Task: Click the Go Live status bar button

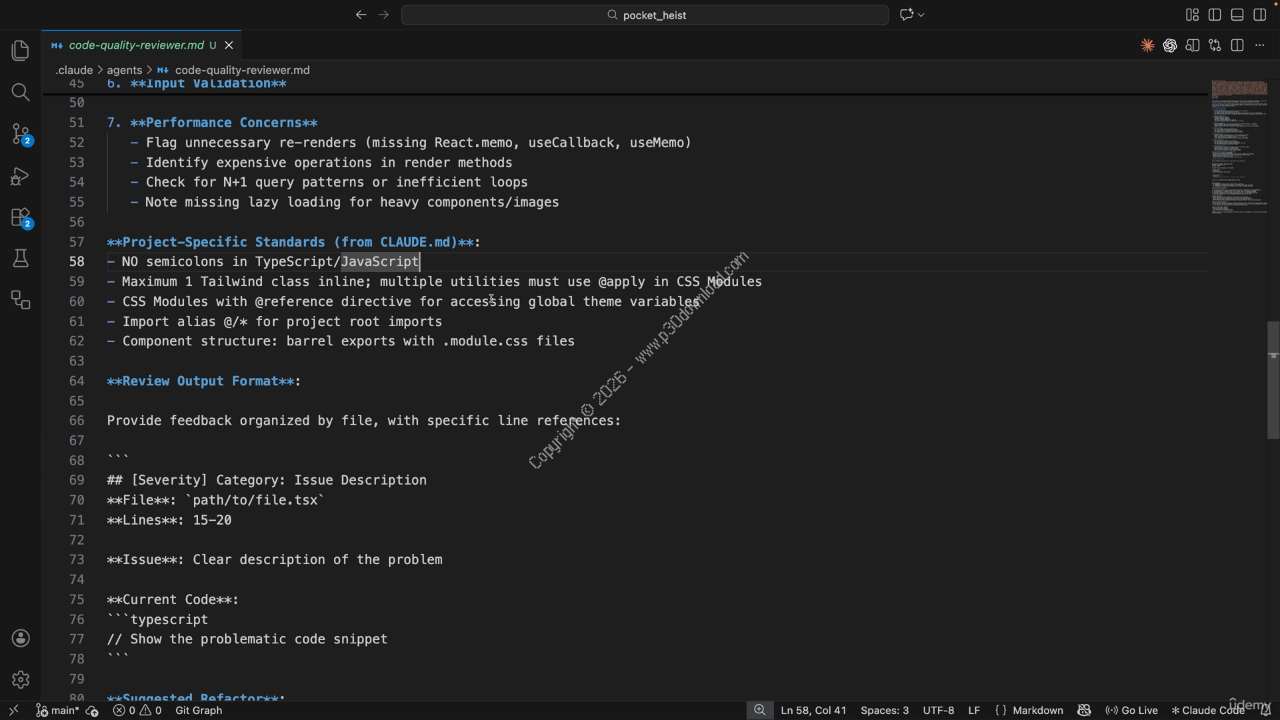Action: [x=1131, y=710]
